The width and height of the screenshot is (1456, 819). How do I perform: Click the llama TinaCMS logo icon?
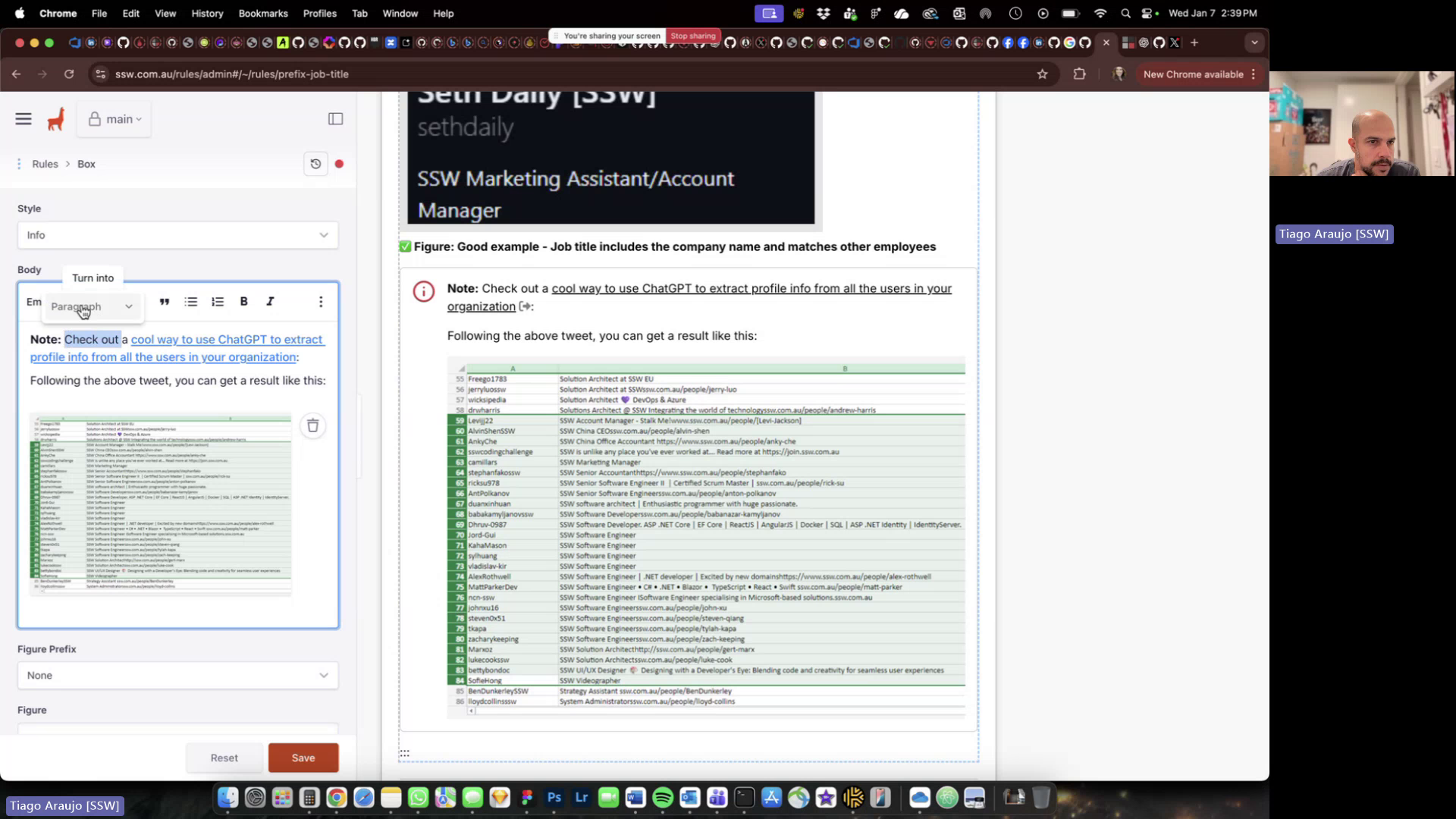coord(56,119)
